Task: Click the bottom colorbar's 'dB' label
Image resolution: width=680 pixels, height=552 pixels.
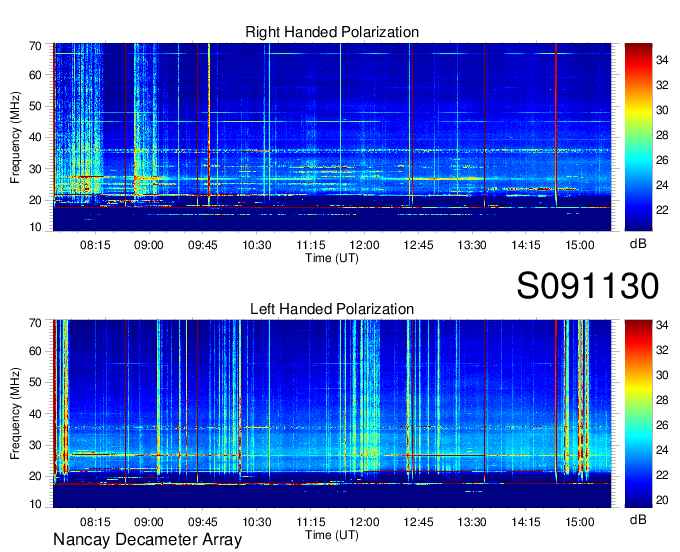Action: click(638, 519)
